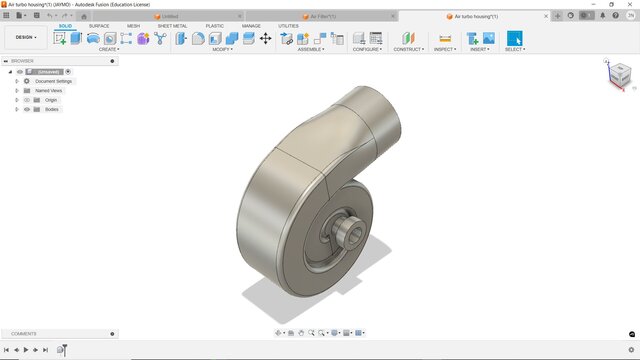Open the Change Parameters table icon
This screenshot has height=360, width=640.
[376, 38]
